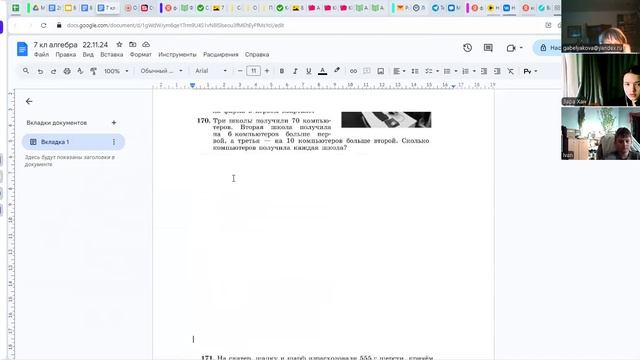Open the Google Docs home icon
Viewport: 640px width, 360px height.
[22, 49]
